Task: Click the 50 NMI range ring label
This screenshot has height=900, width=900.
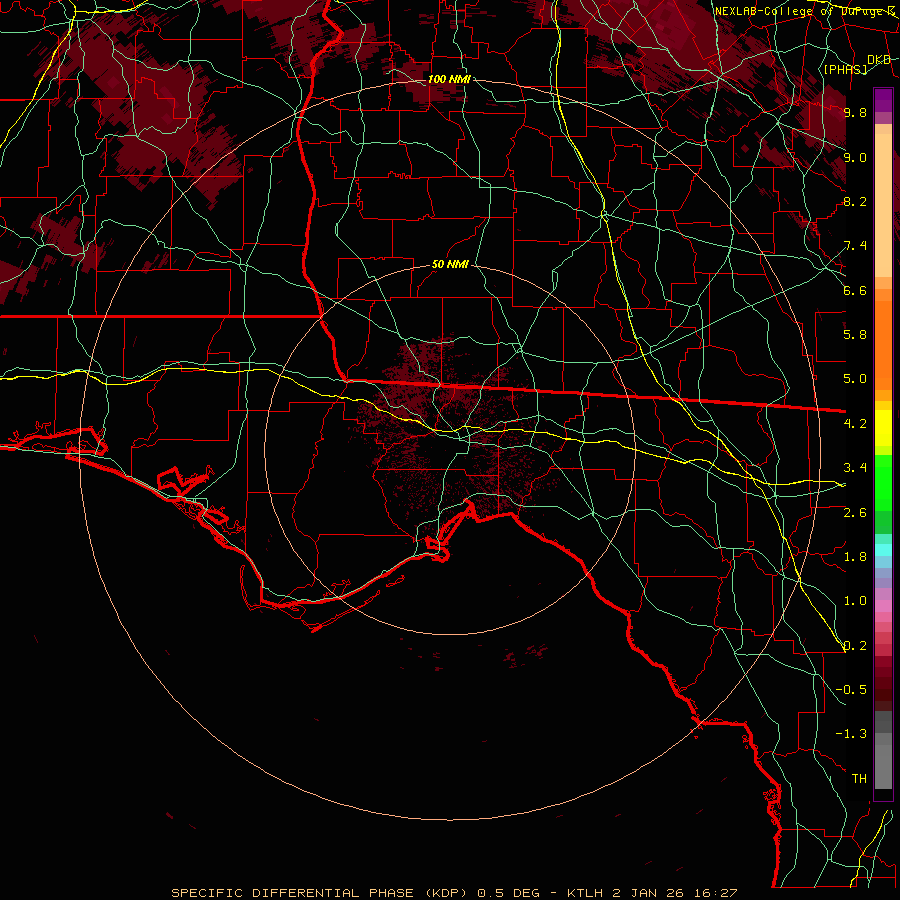Action: (450, 265)
